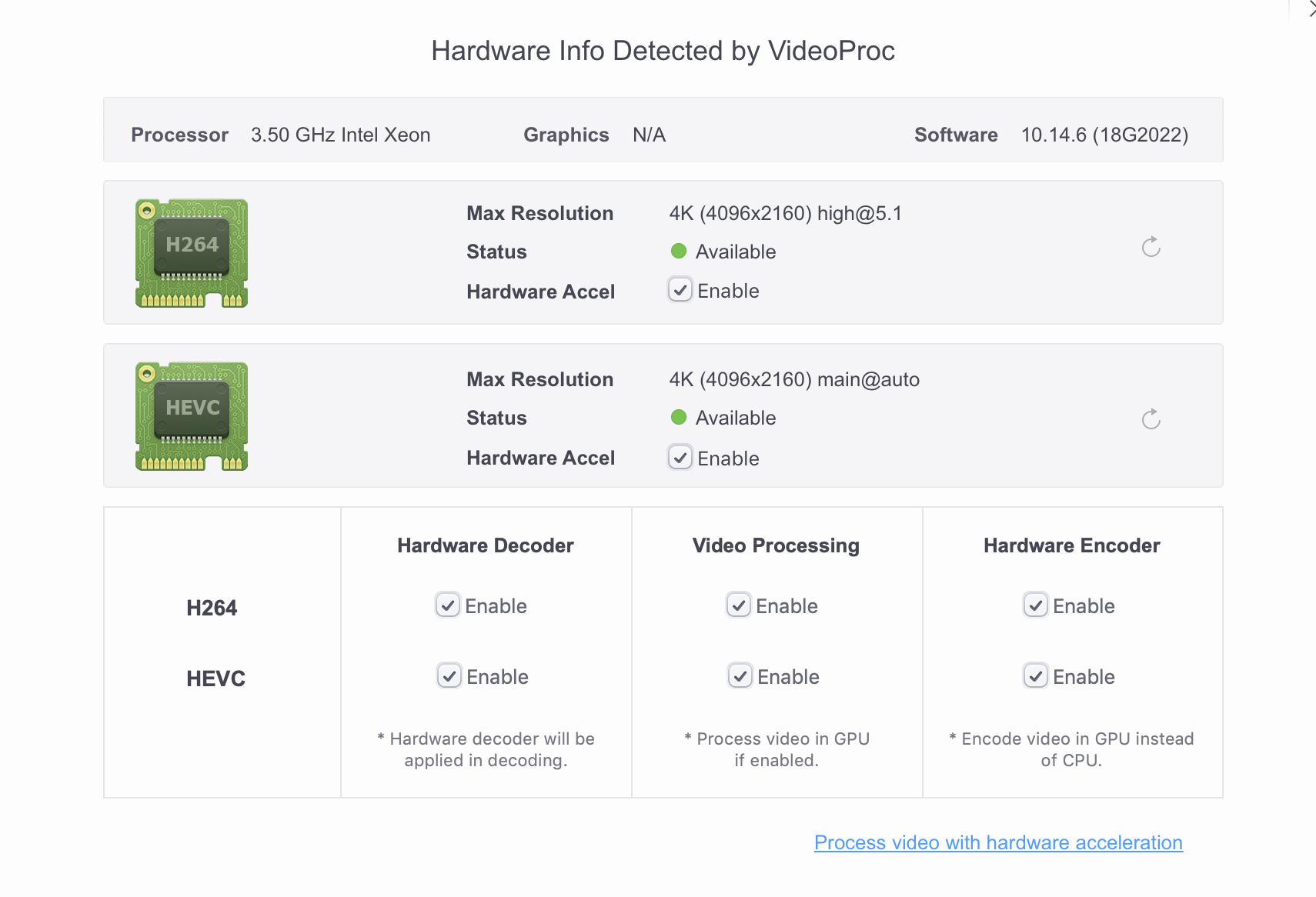Toggle H264 Hardware Accel Enable checkbox
The height and width of the screenshot is (897, 1316).
click(680, 291)
